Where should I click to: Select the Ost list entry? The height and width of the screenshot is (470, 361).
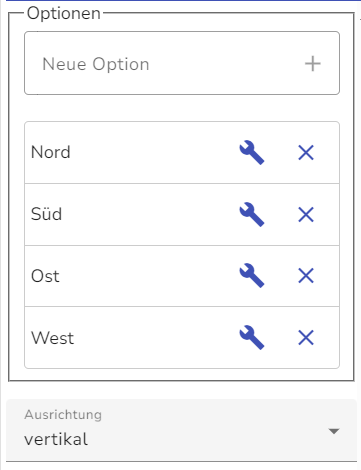pyautogui.click(x=182, y=276)
